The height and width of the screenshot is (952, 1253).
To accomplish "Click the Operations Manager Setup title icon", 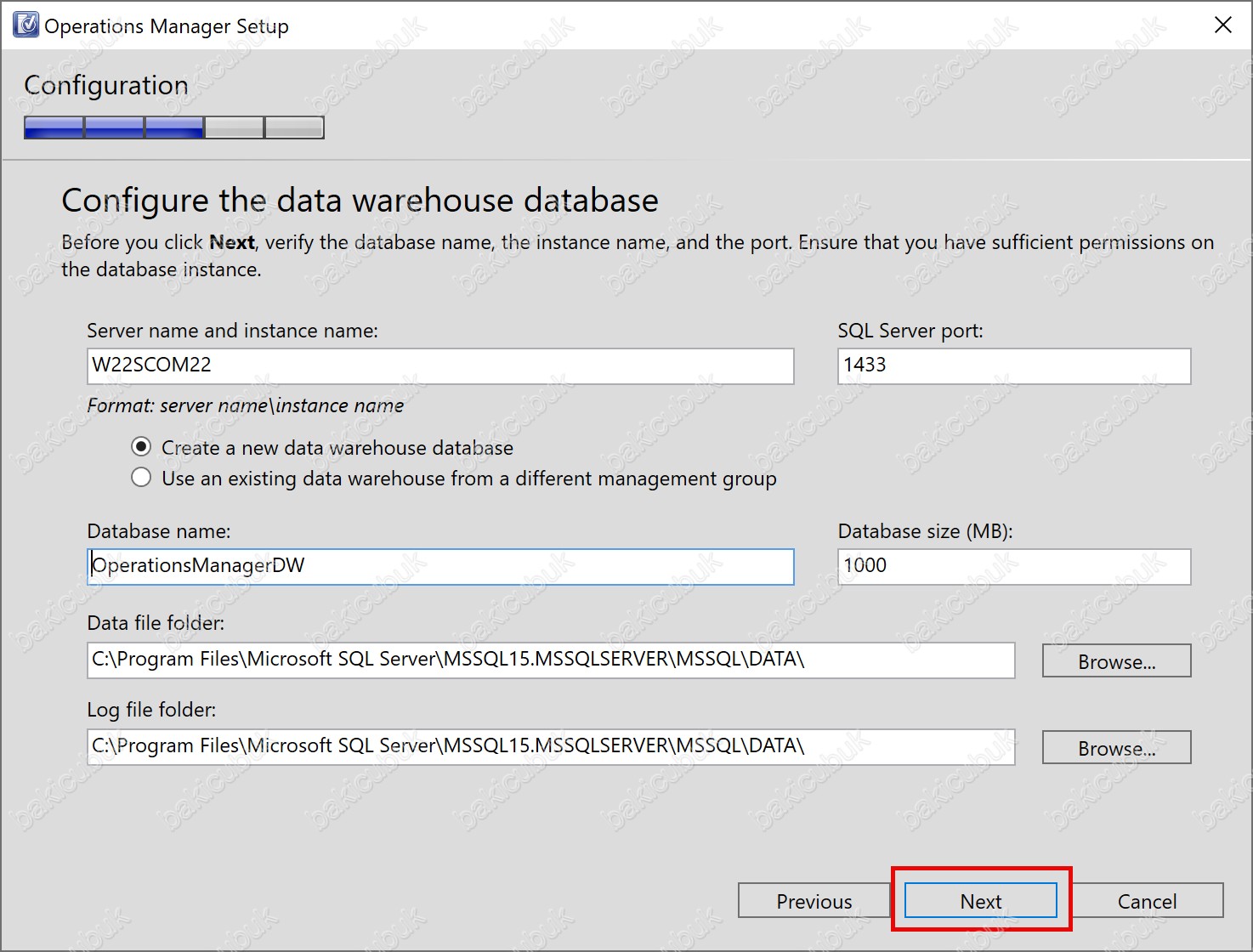I will [x=26, y=25].
